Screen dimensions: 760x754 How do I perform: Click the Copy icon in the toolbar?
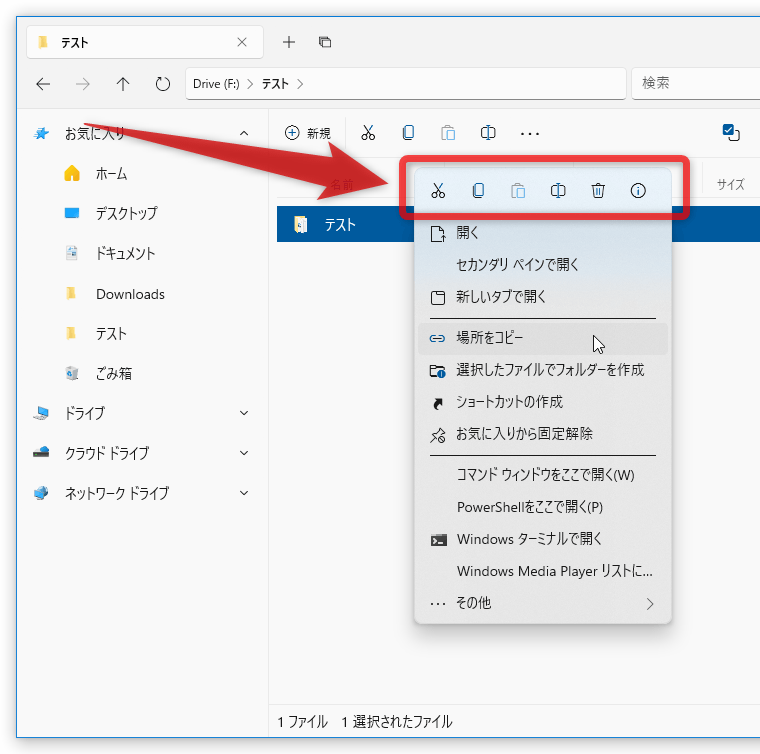point(409,133)
